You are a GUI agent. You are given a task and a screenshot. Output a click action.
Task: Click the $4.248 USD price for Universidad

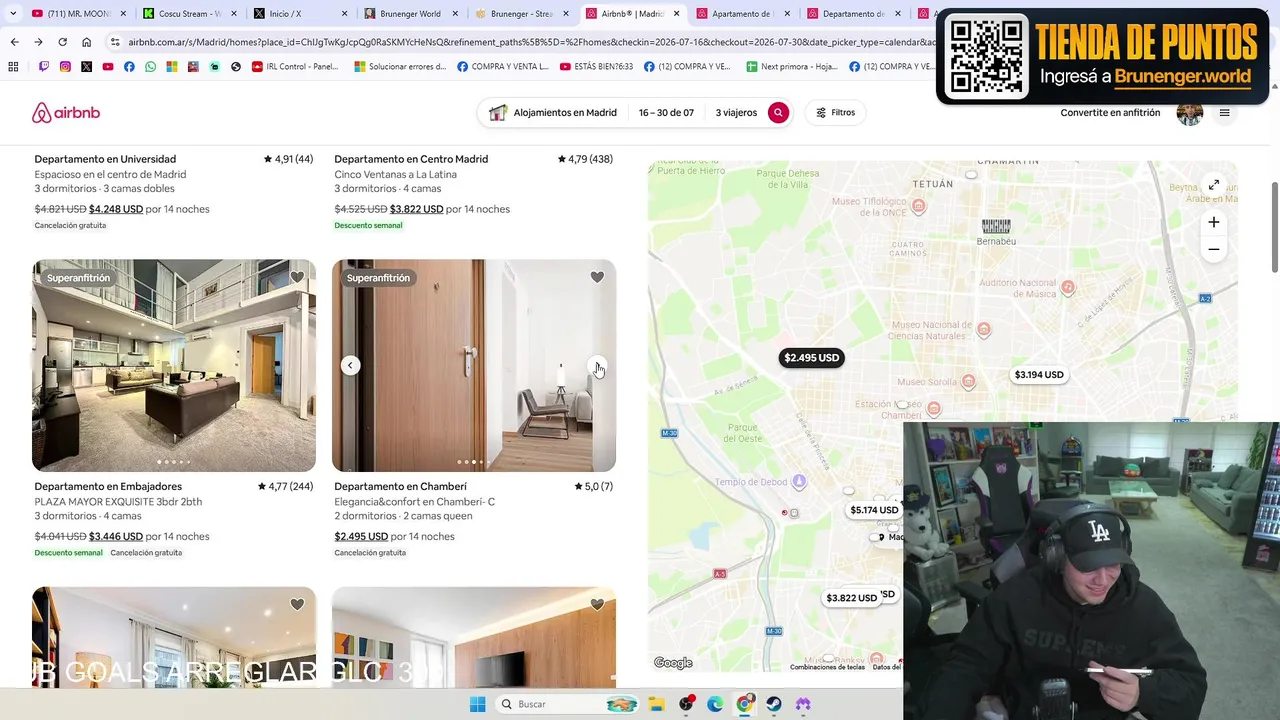(x=116, y=209)
